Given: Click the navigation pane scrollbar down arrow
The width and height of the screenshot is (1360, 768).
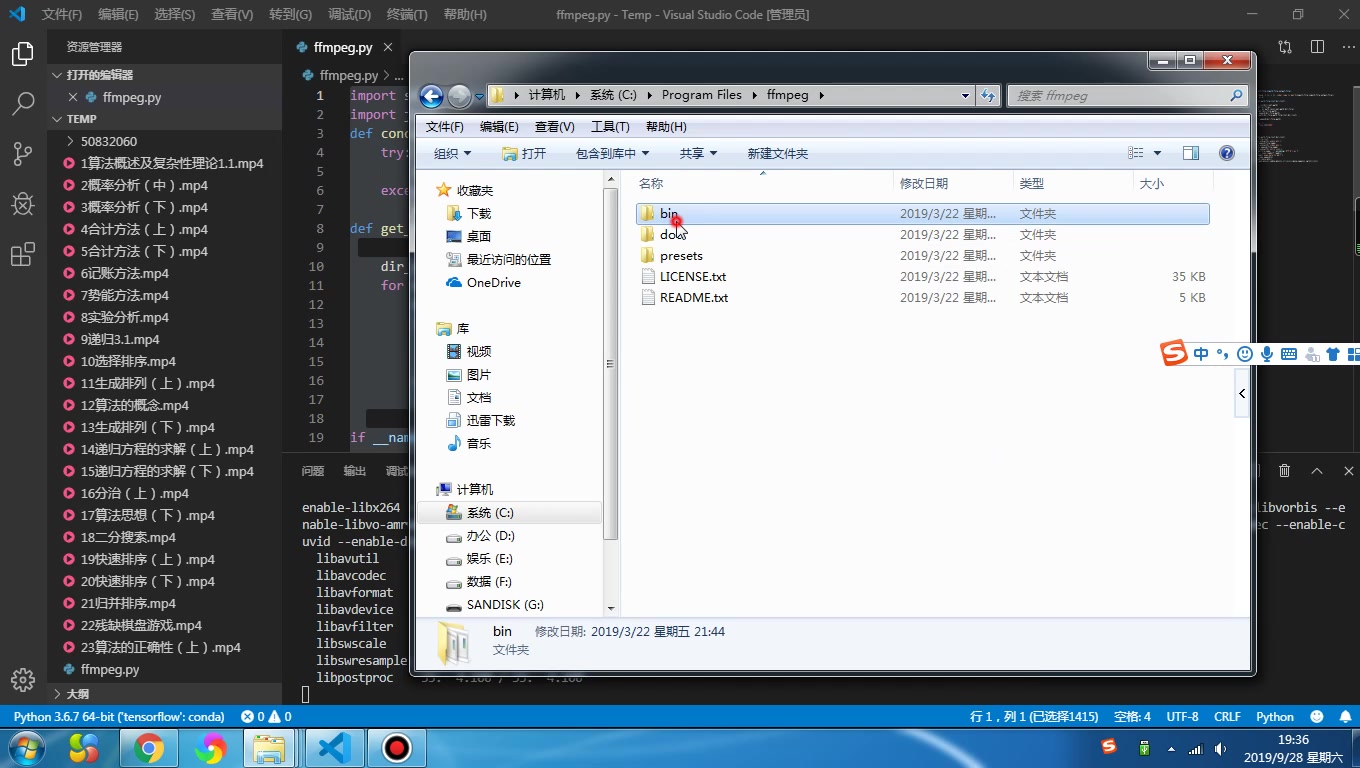Looking at the screenshot, I should point(611,608).
